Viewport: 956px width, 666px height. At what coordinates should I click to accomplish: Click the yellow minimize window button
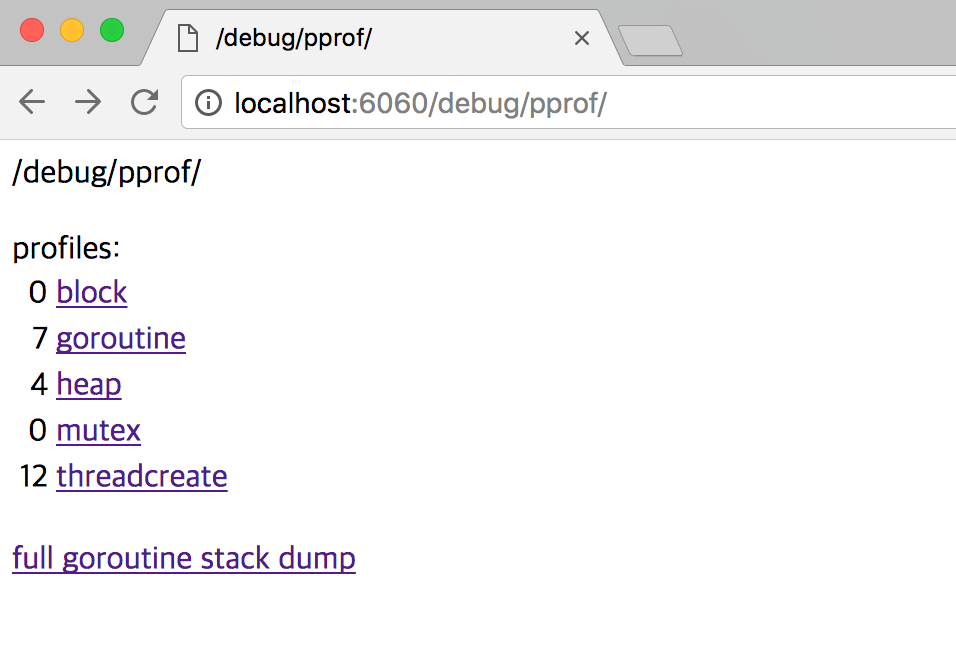click(x=71, y=31)
